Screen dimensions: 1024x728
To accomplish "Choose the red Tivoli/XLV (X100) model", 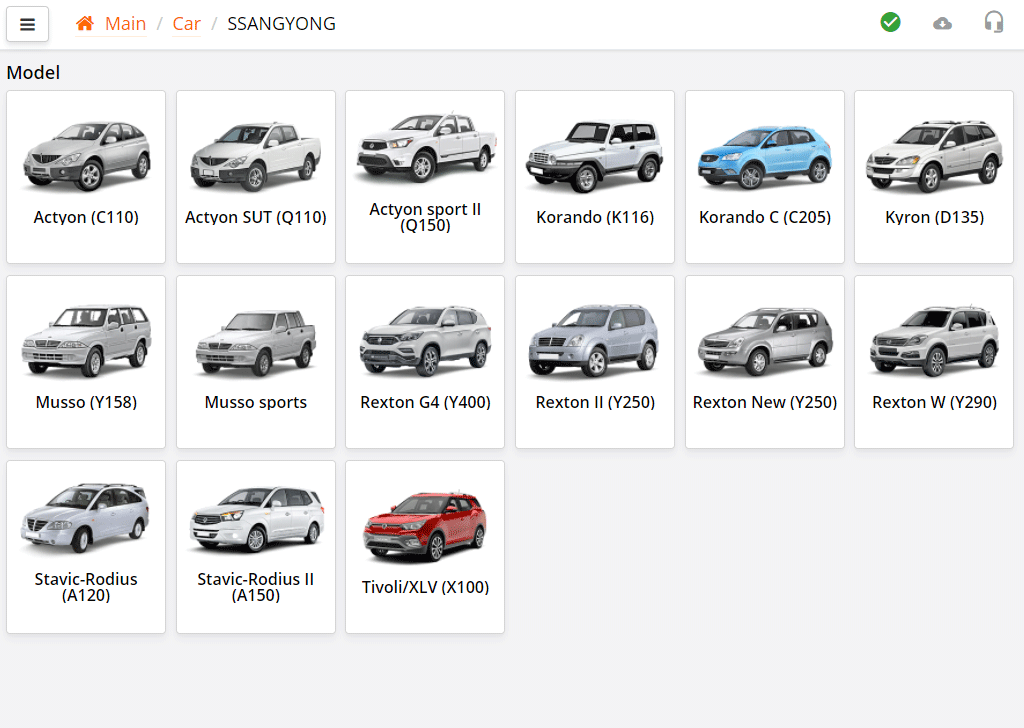I will (424, 547).
